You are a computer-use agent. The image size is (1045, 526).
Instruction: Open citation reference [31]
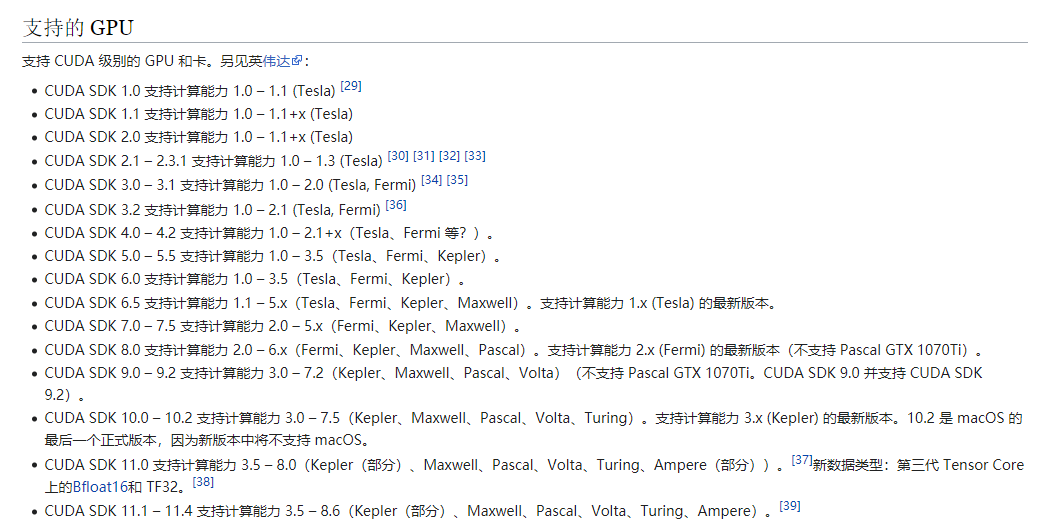click(x=424, y=156)
